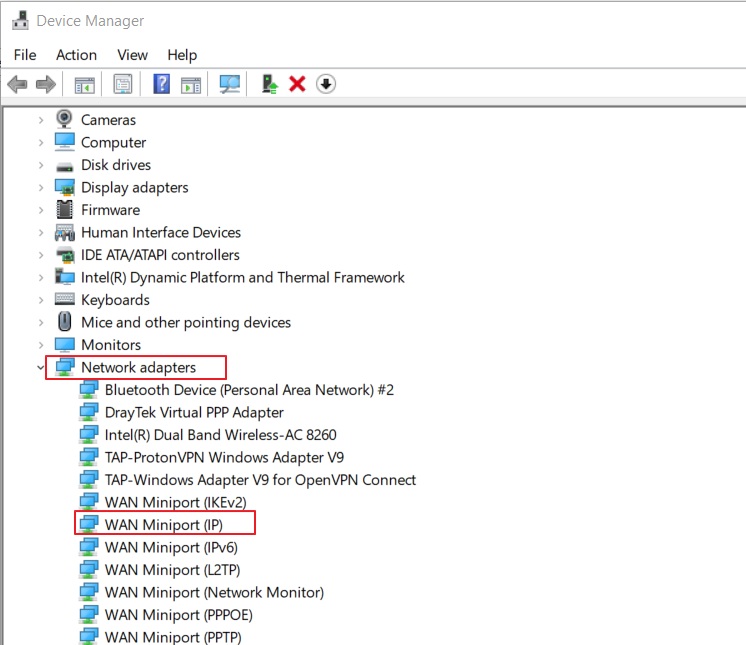Image resolution: width=746 pixels, height=645 pixels.
Task: Click the down-arrow Disable device icon
Action: point(325,84)
